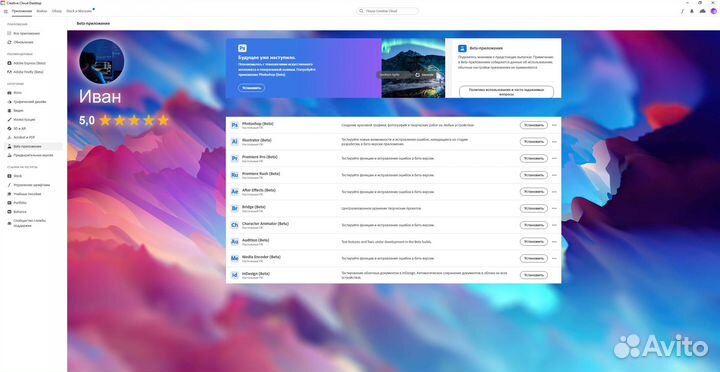Image resolution: width=720 pixels, height=372 pixels.
Task: Install Premiere Rush (Beta)
Action: point(534,175)
